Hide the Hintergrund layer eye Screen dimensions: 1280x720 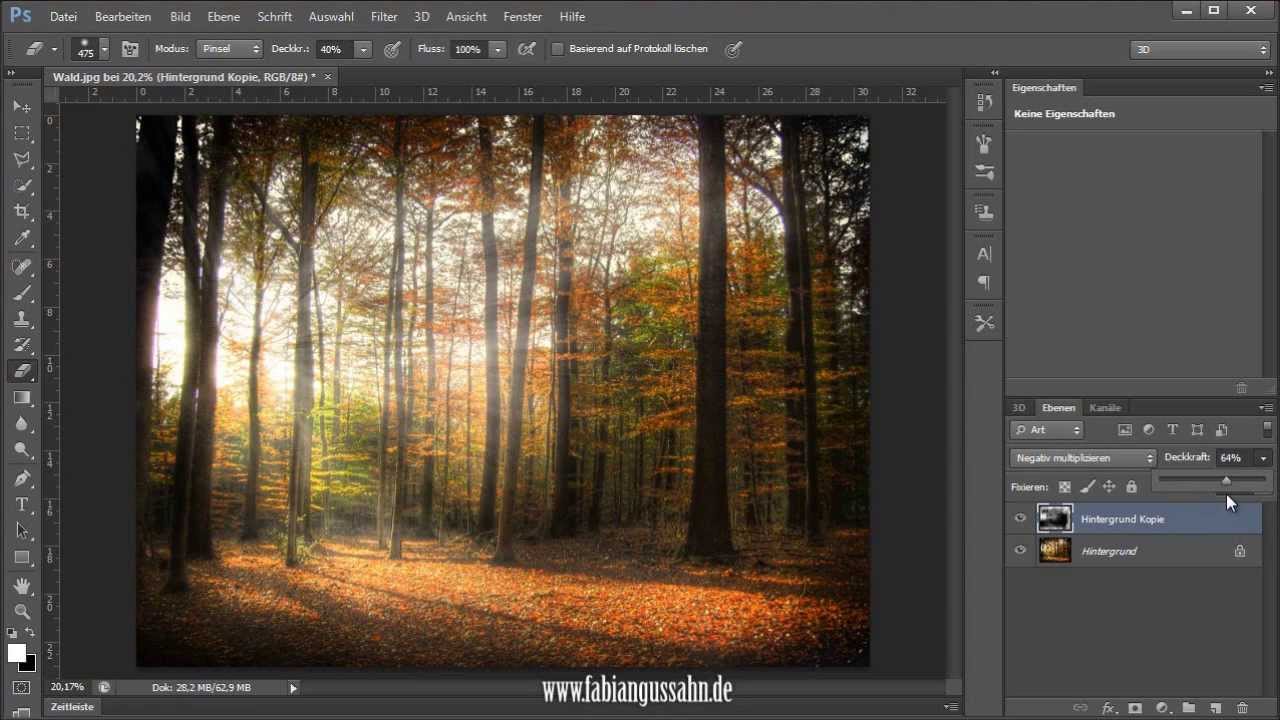click(x=1020, y=550)
